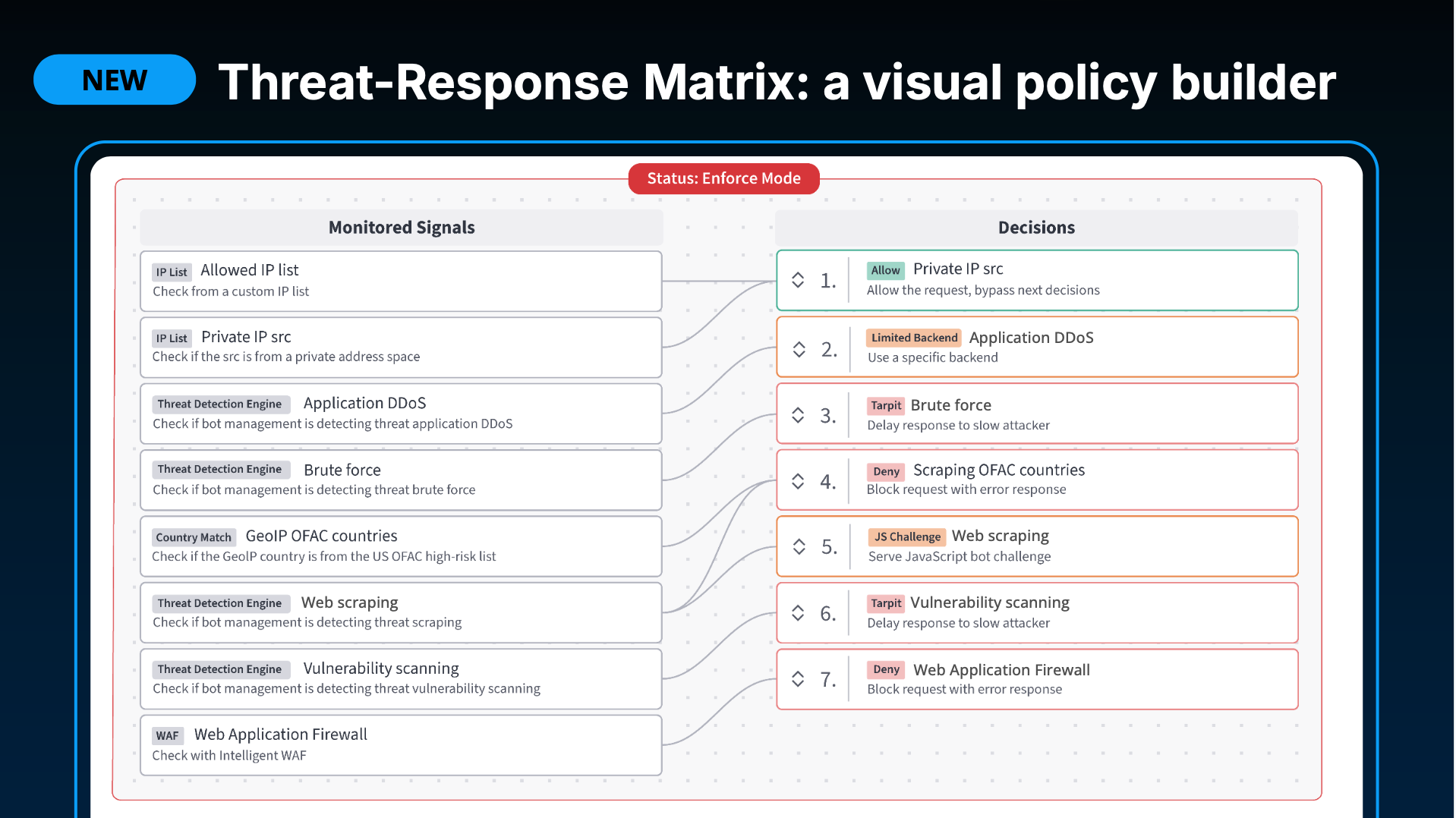The height and width of the screenshot is (818, 1456).
Task: Click Threat Detection Engine tag beside Web scraping signal
Action: (x=220, y=603)
